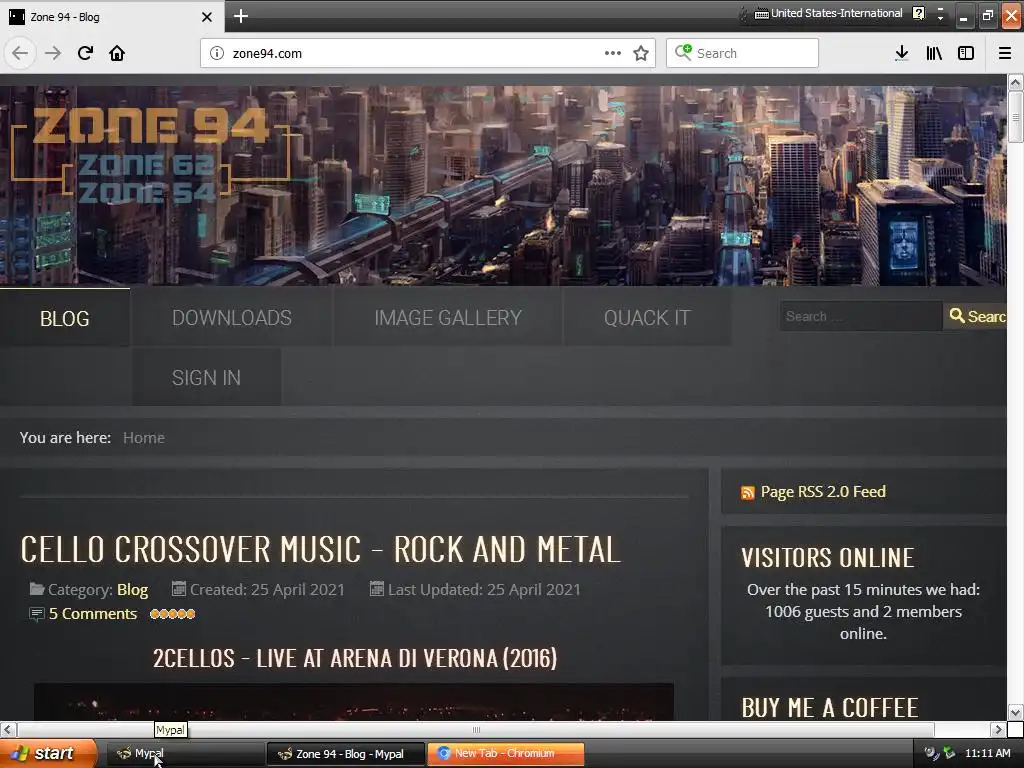Viewport: 1024px width, 768px height.
Task: Switch to Mypal taskbar button
Action: point(185,754)
